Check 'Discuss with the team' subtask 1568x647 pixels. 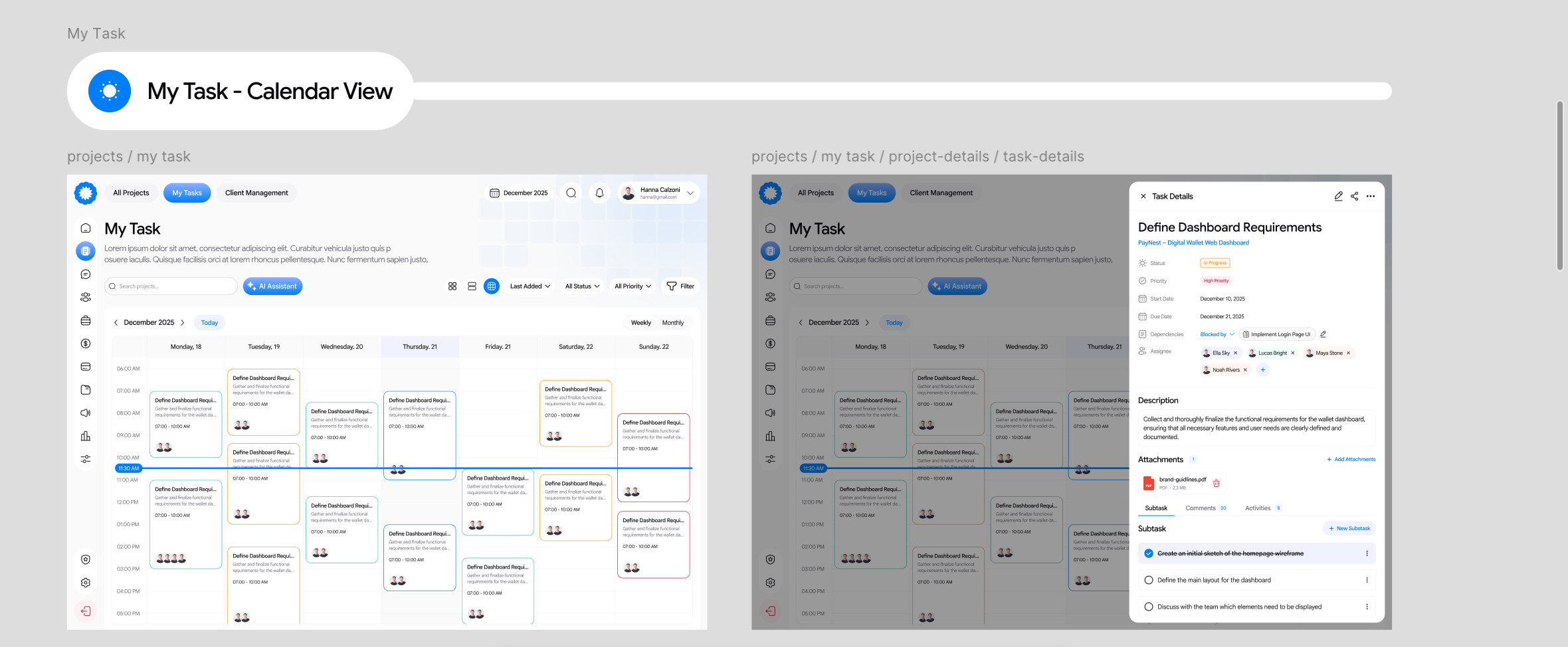pyautogui.click(x=1149, y=606)
